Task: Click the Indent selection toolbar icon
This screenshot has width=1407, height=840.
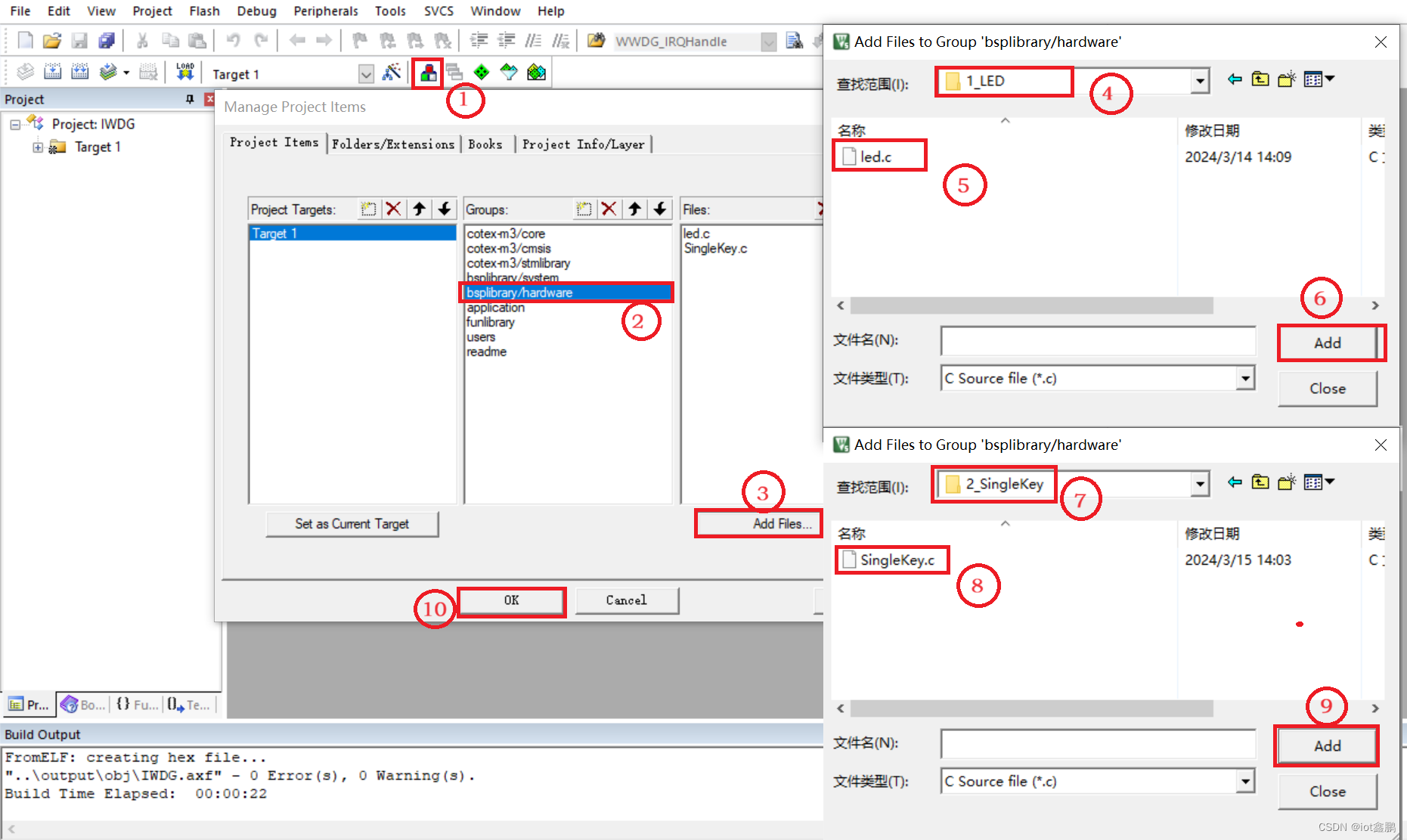Action: (479, 41)
